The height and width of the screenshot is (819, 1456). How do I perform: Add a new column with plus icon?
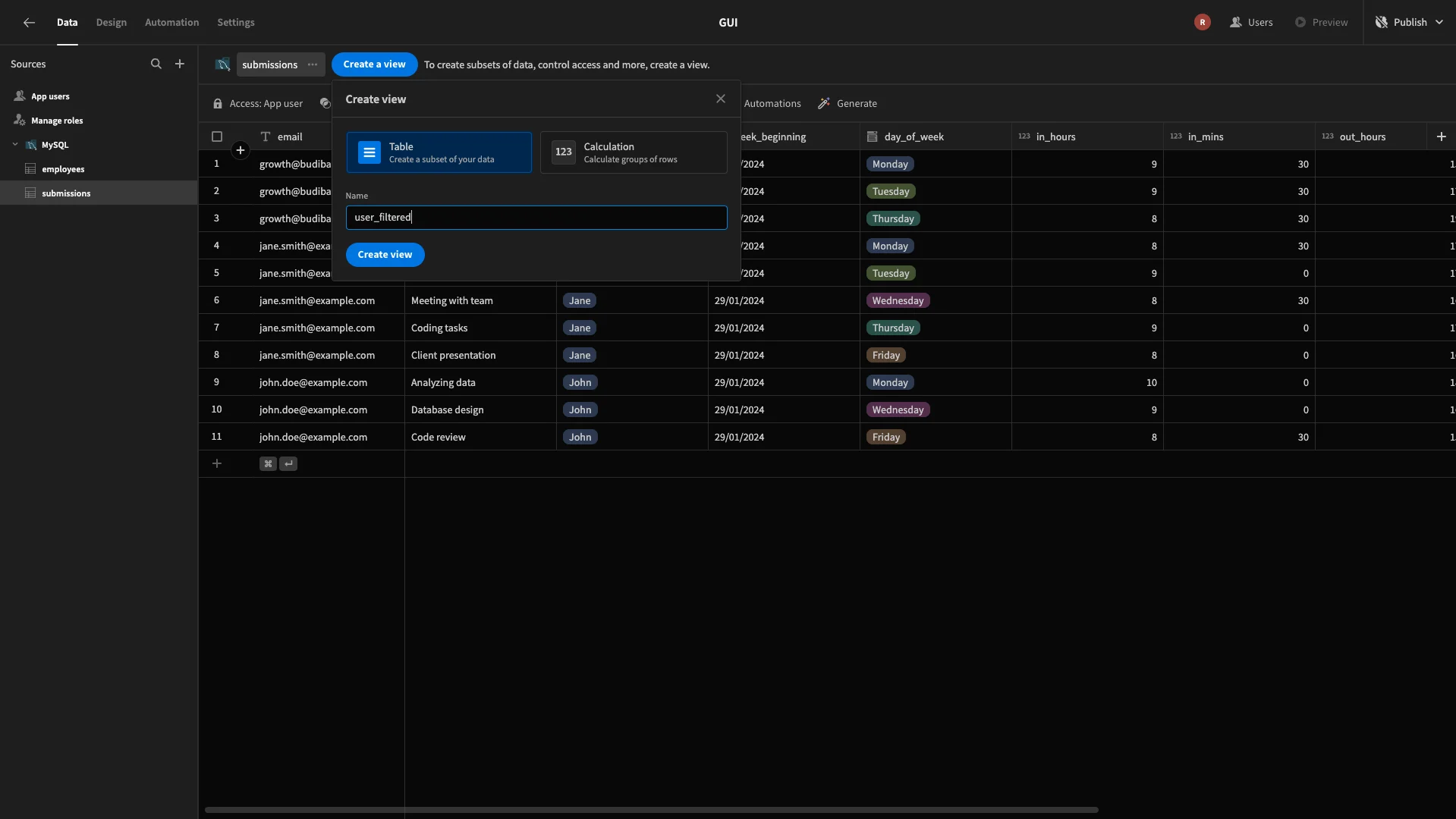[x=1442, y=137]
